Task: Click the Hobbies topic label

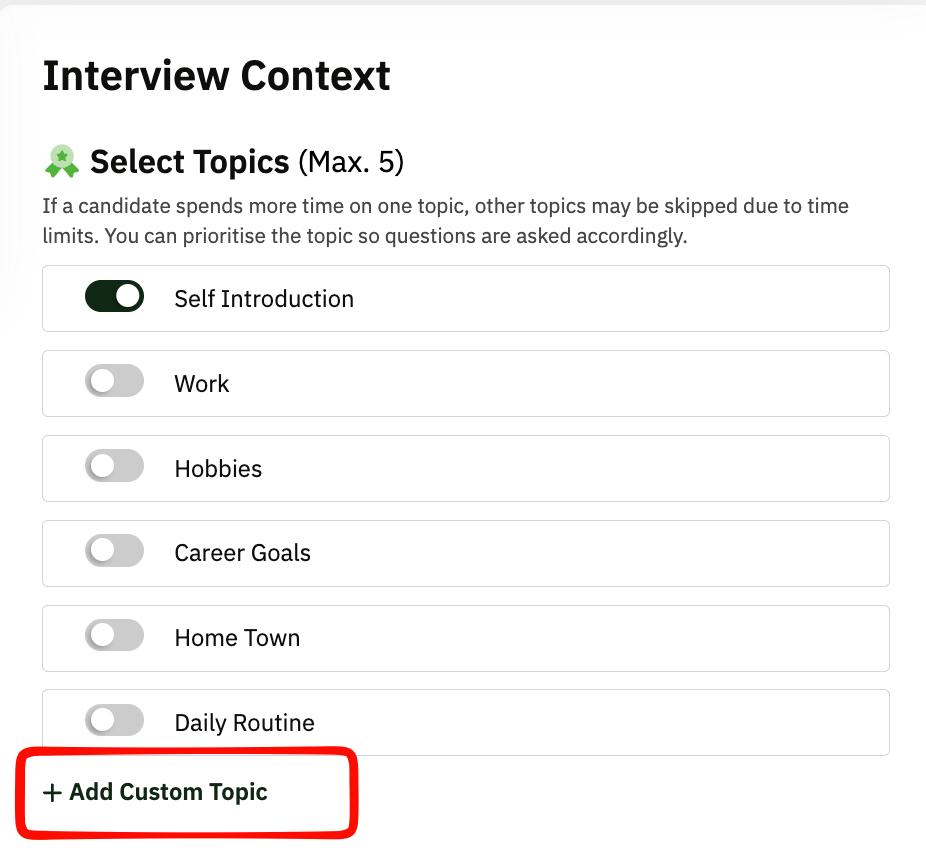Action: tap(218, 469)
